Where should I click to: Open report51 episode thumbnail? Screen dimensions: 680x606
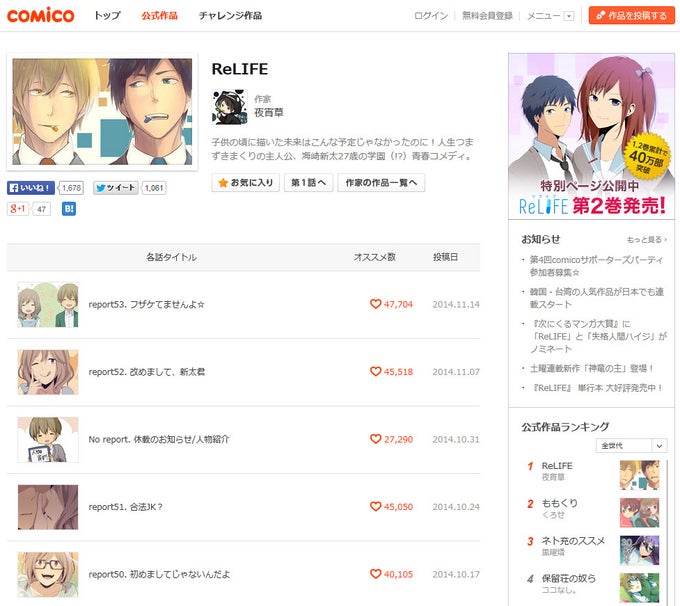coord(48,507)
